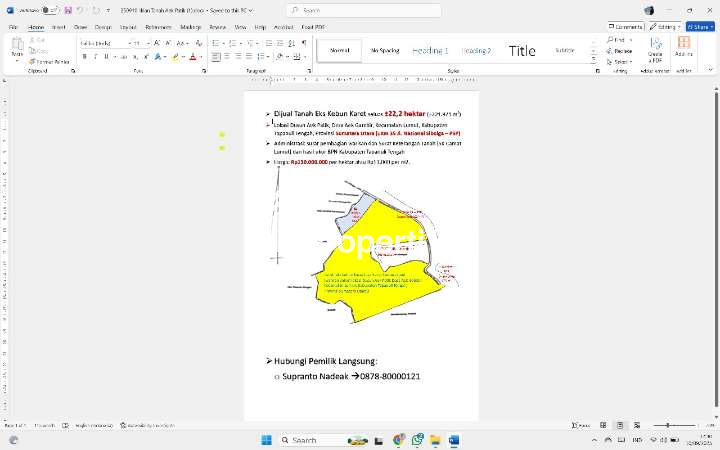Toggle italic formatting
The image size is (720, 450).
[96, 56]
